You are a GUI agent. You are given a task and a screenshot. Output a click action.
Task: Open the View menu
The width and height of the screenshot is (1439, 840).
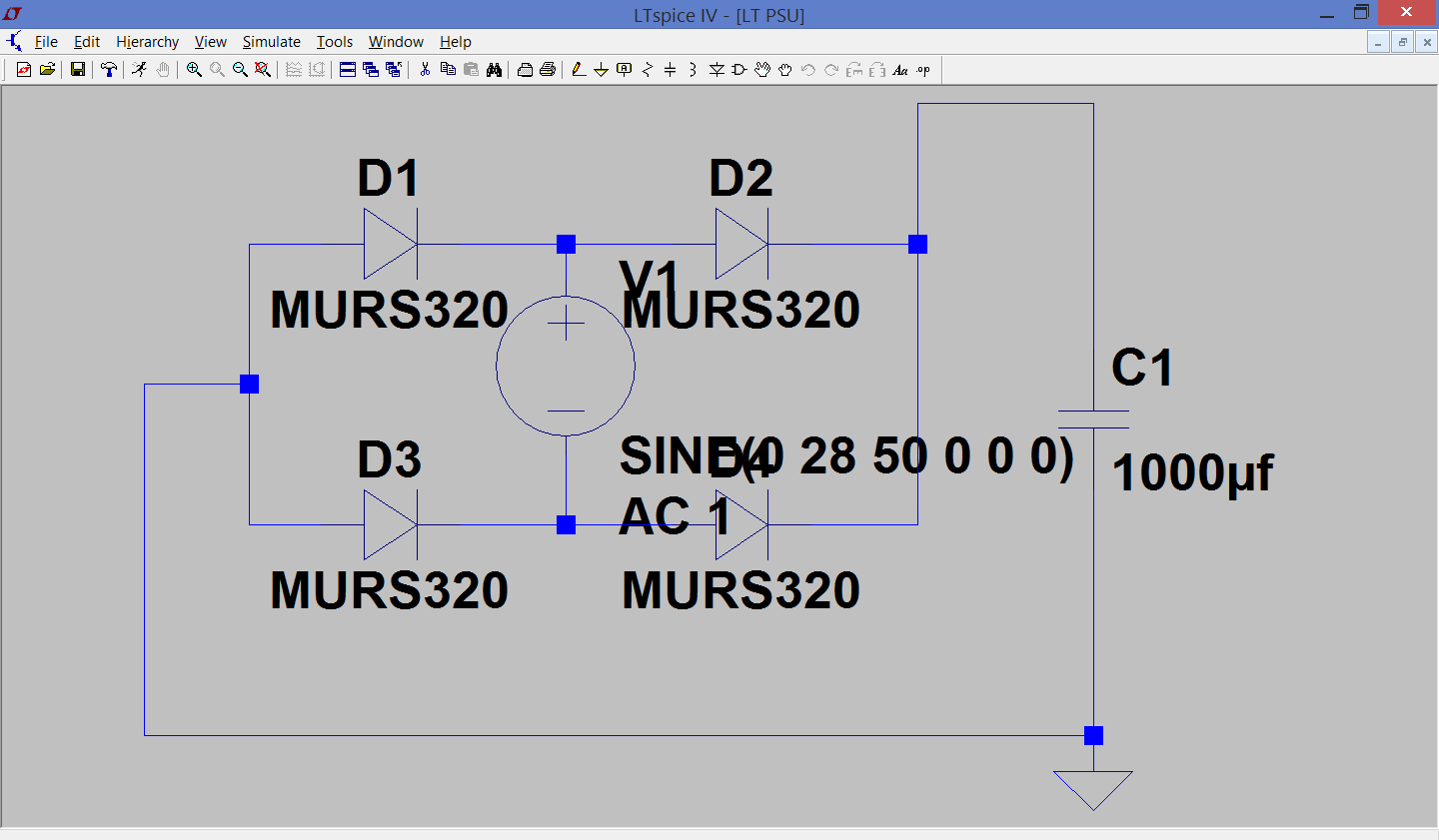click(210, 42)
